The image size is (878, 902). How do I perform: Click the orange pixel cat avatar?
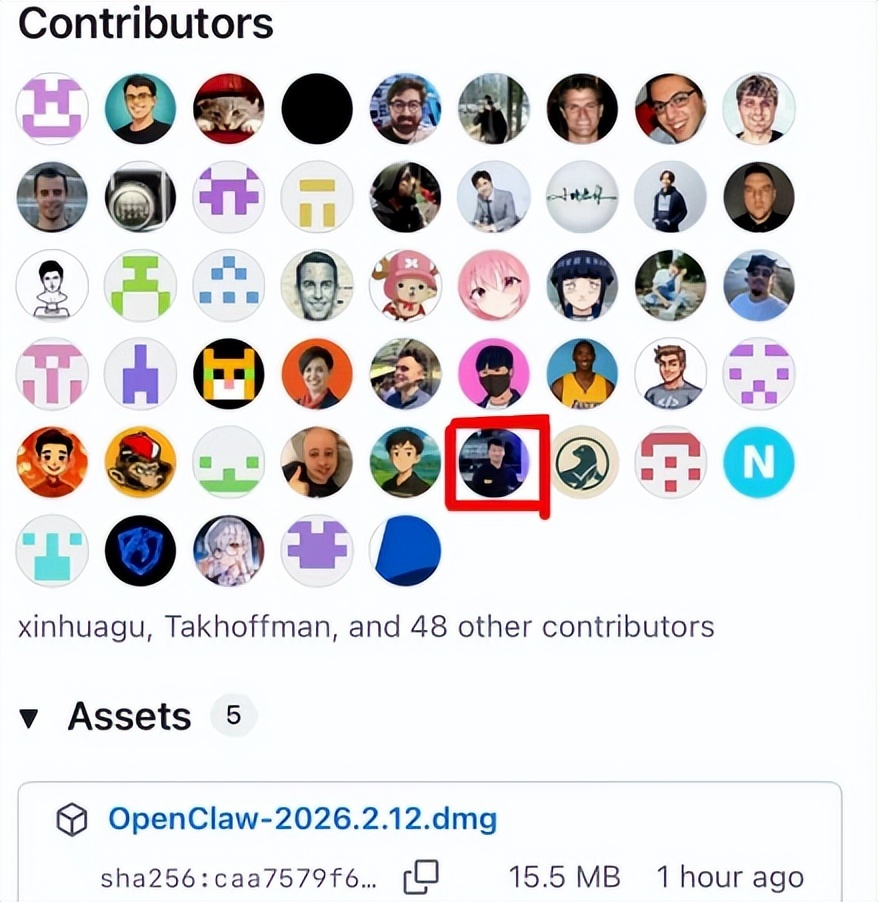229,374
